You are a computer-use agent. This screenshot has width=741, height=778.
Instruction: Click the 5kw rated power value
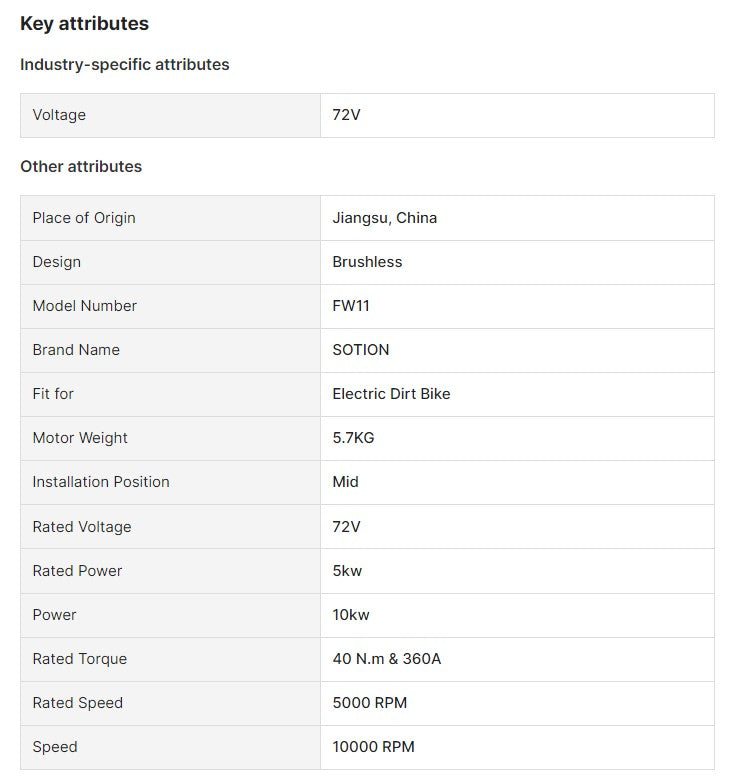point(347,571)
